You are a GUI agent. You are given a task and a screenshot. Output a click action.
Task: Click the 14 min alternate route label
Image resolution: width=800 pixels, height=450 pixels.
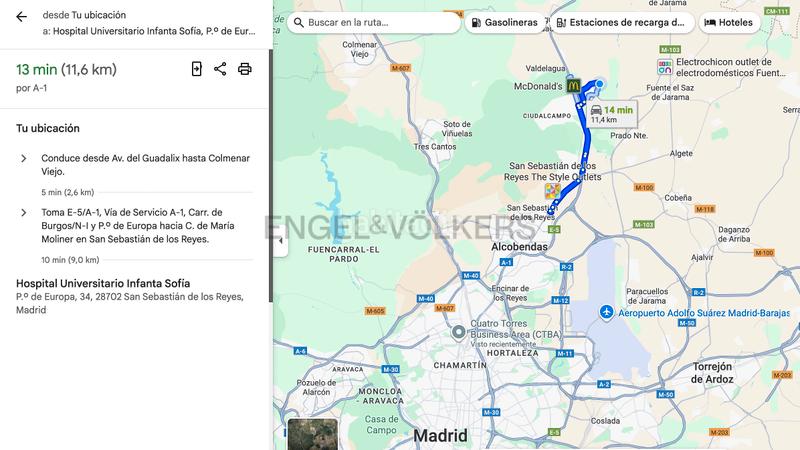coord(612,114)
